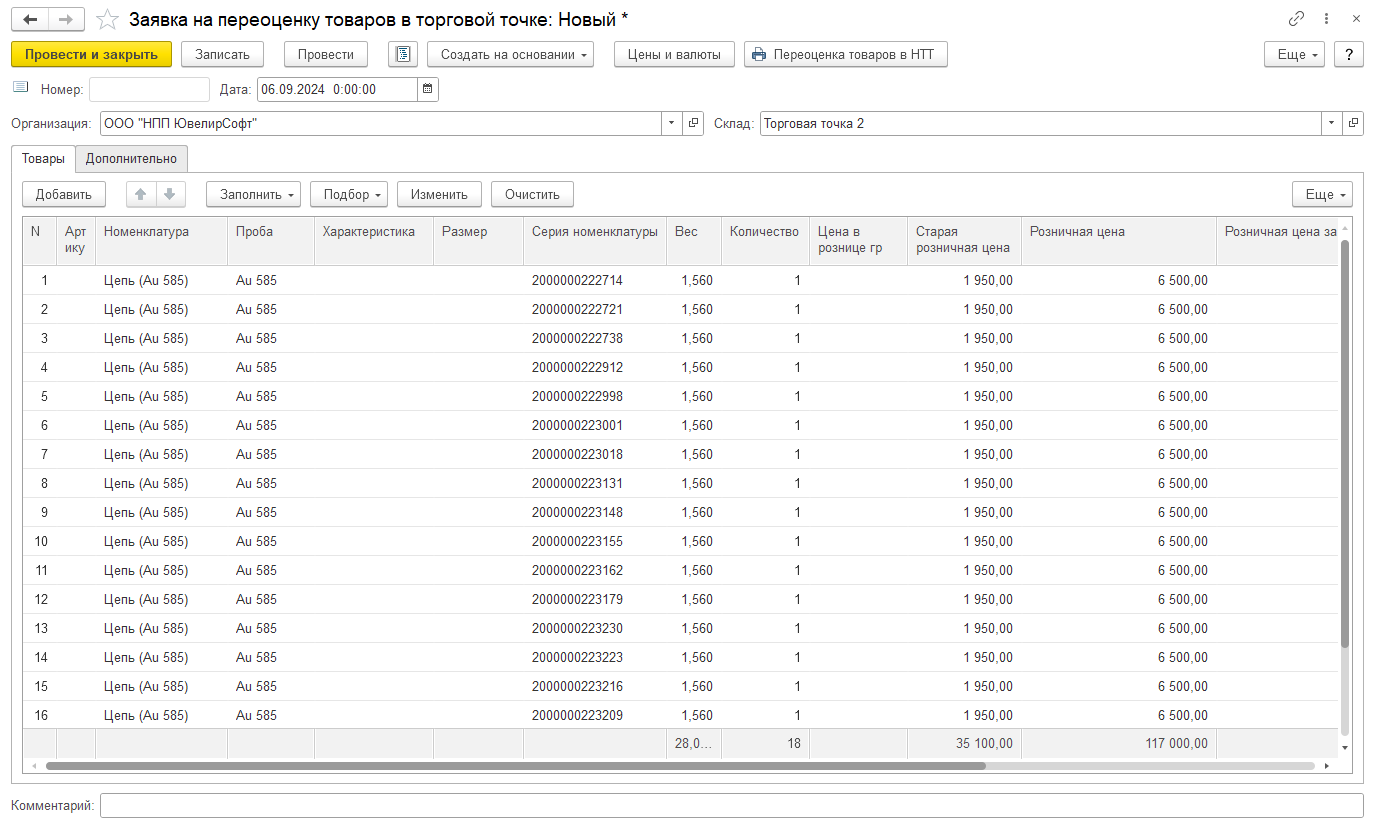Viewport: 1376px width, 827px height.
Task: Click the Склад field Торговая точка 2
Action: click(x=1041, y=123)
